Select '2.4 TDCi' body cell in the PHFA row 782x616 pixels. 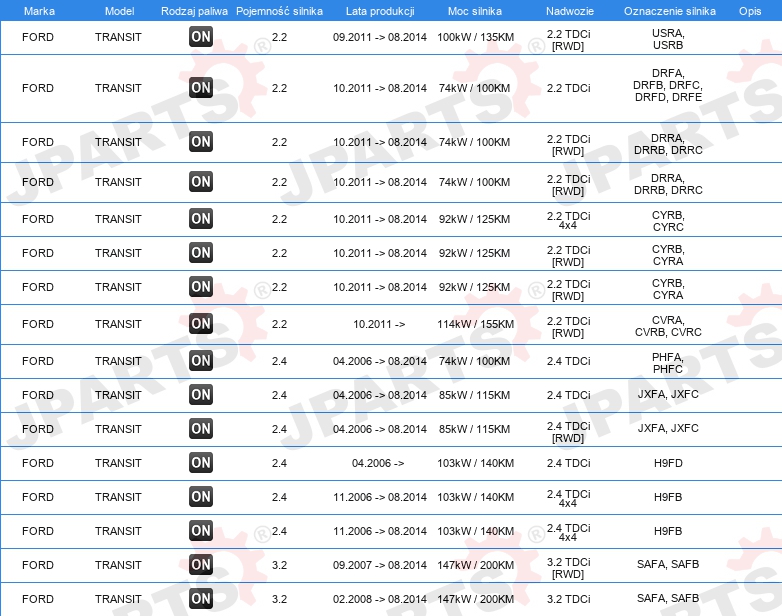pyautogui.click(x=569, y=361)
